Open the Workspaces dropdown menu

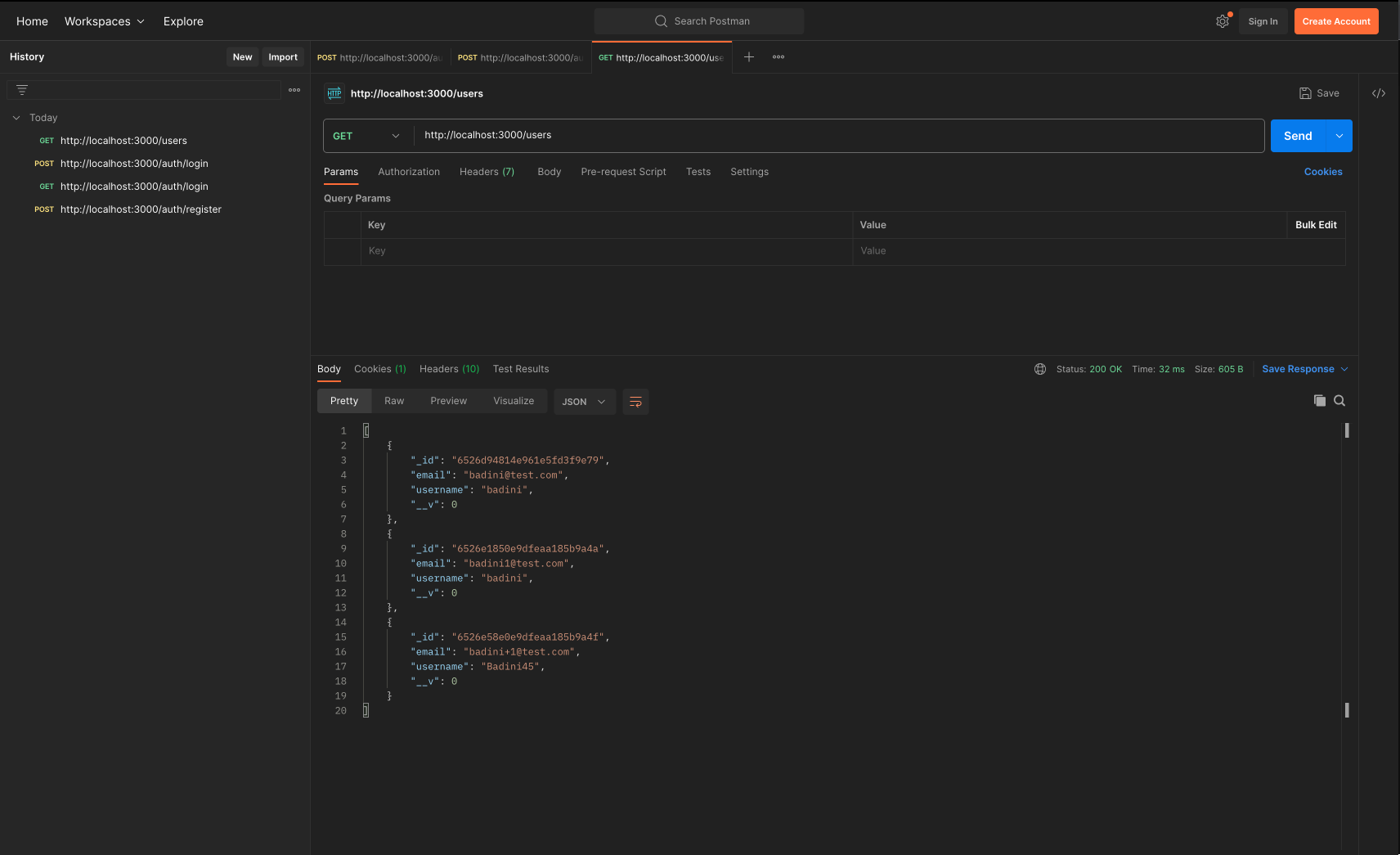(x=105, y=21)
